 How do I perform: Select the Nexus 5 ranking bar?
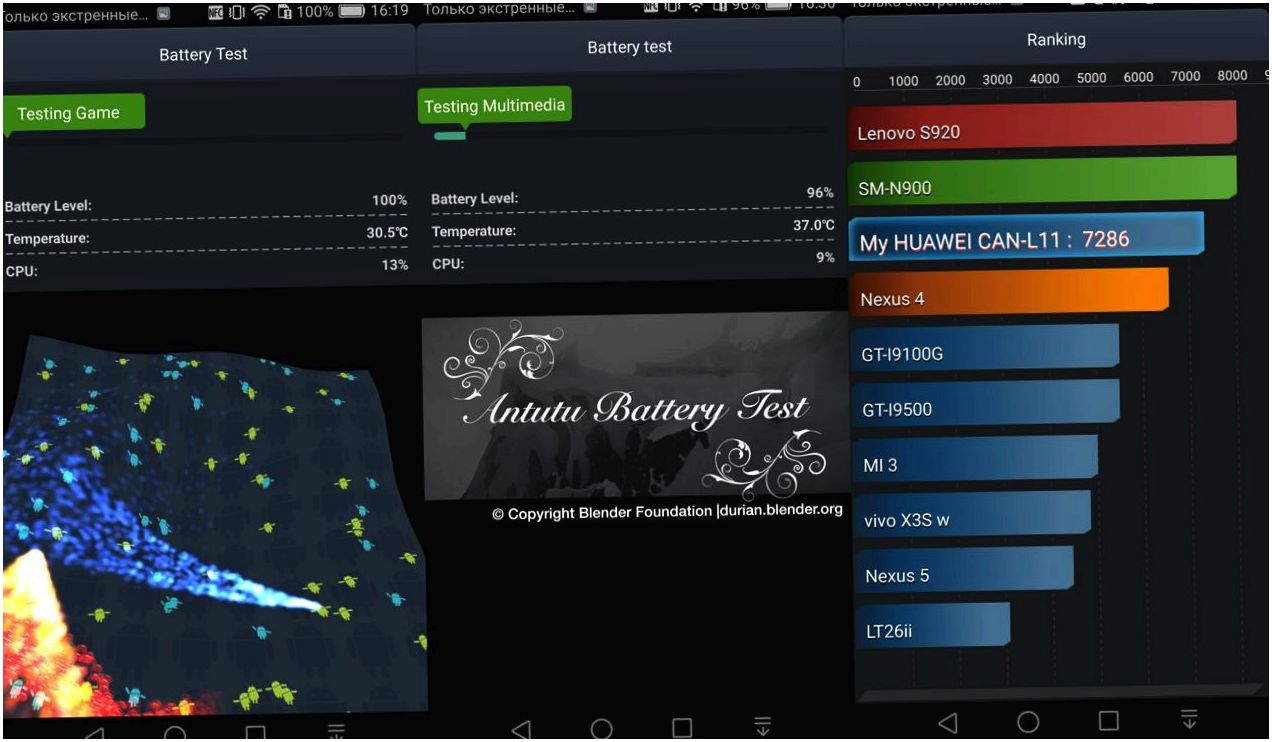pyautogui.click(x=965, y=571)
